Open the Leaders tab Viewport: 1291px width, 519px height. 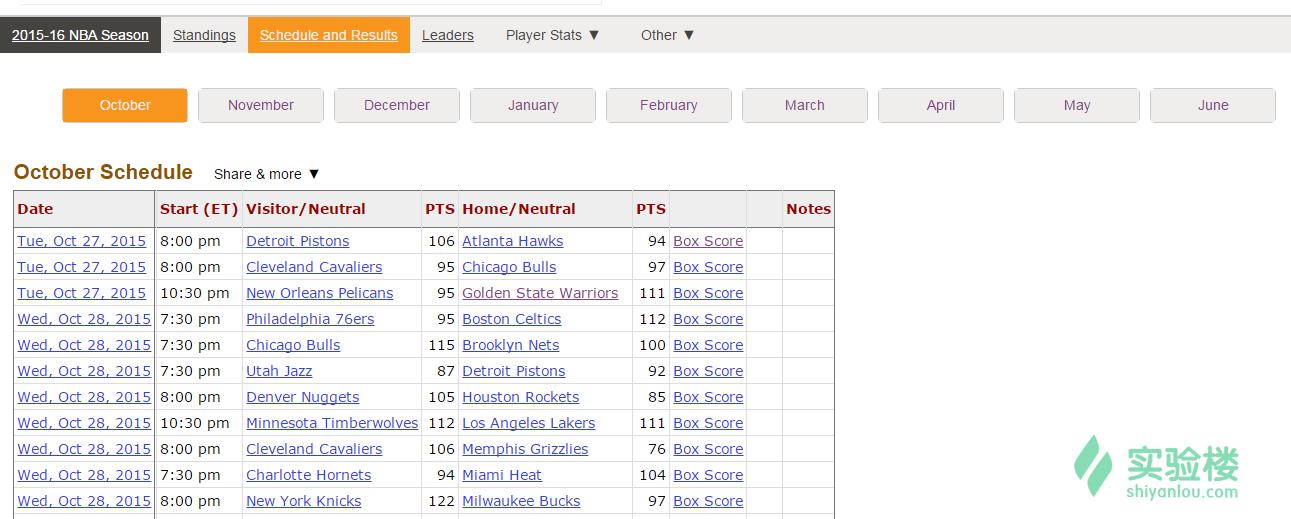tap(447, 35)
